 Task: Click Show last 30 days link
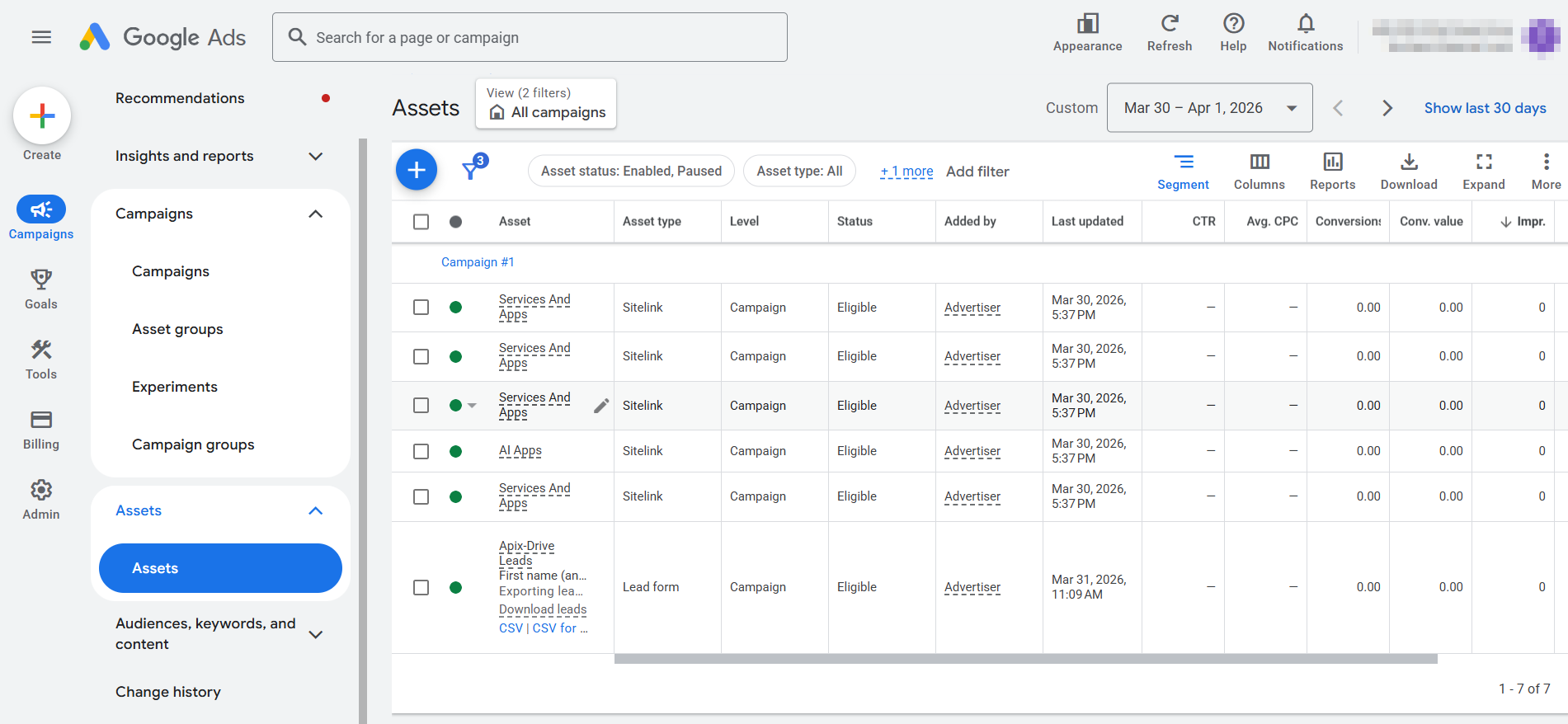pyautogui.click(x=1485, y=108)
